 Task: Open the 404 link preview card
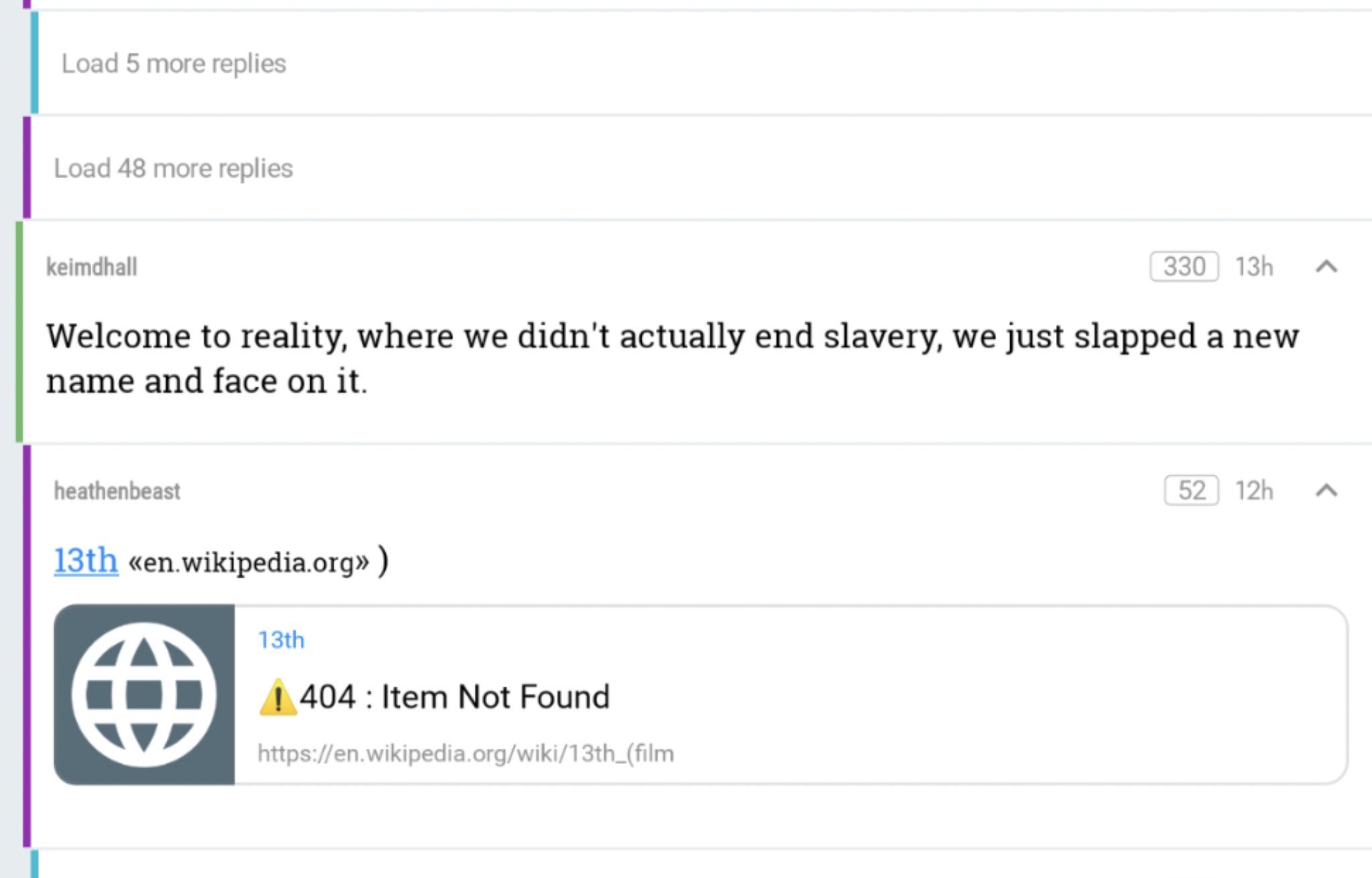pos(670,694)
